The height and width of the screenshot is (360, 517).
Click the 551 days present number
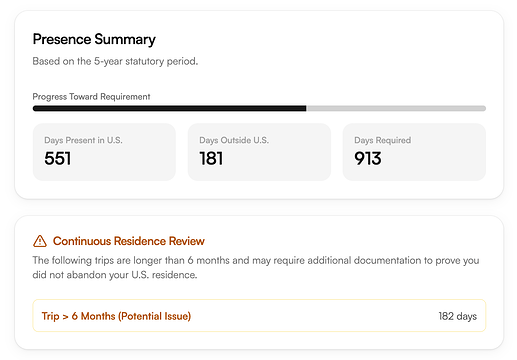(58, 158)
